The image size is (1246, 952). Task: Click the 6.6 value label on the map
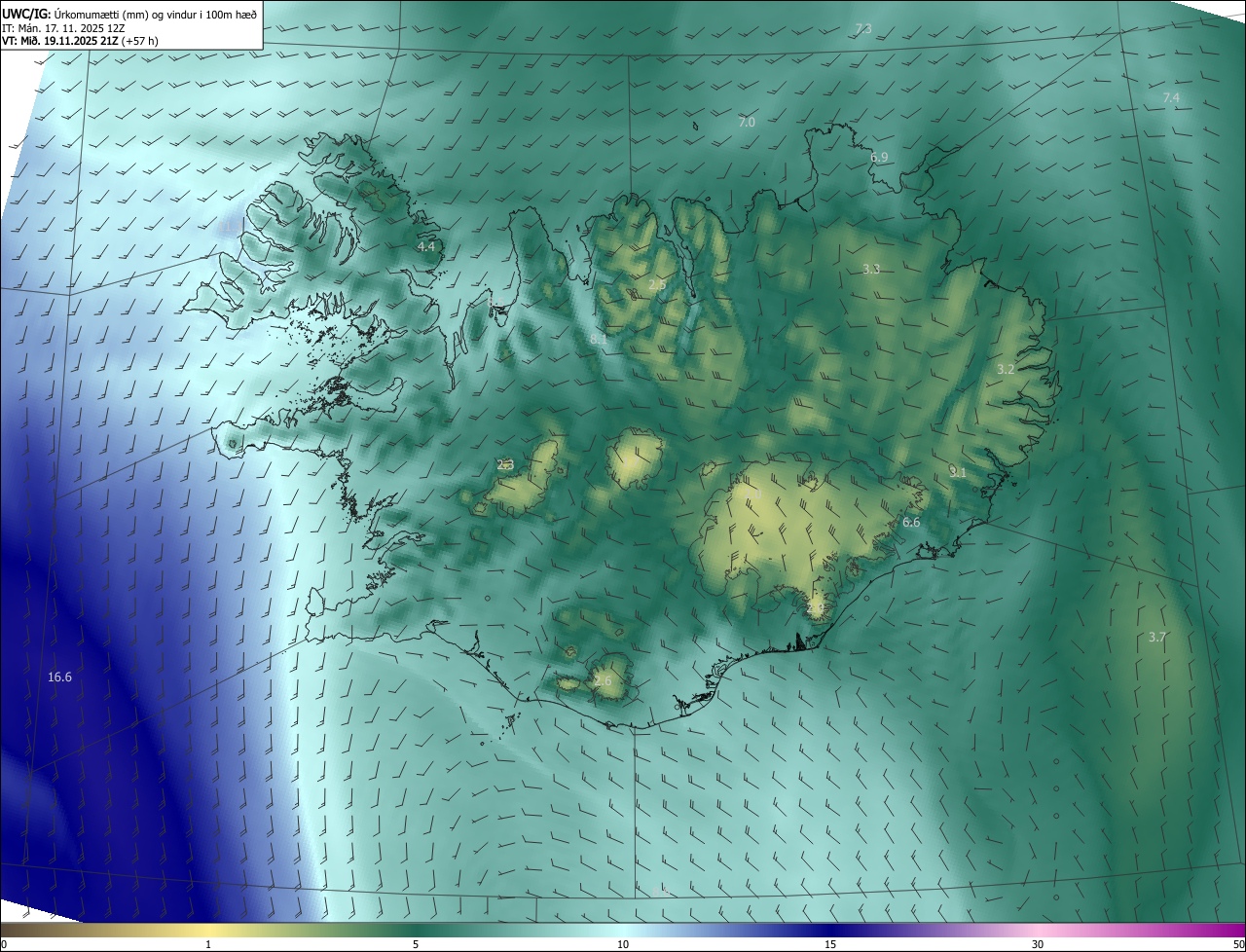pos(911,523)
